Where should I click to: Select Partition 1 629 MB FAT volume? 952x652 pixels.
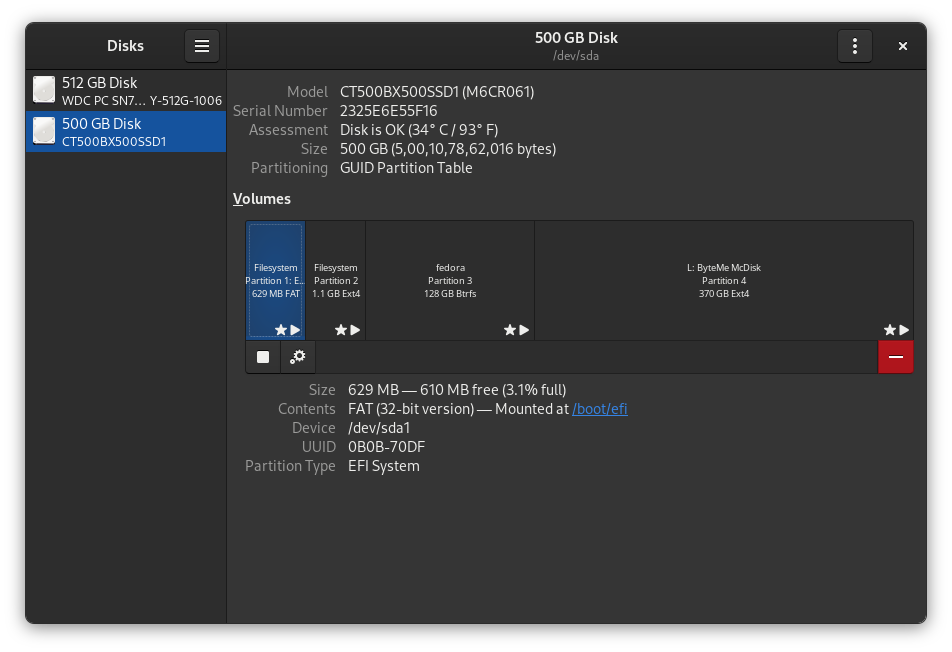coord(276,280)
